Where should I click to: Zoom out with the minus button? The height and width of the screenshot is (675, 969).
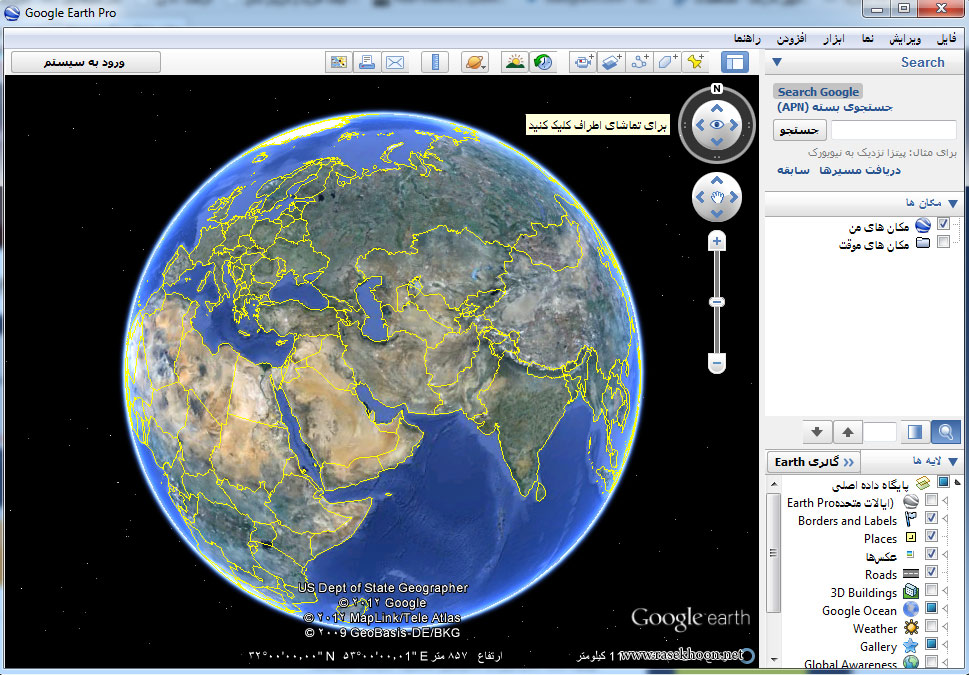[717, 363]
